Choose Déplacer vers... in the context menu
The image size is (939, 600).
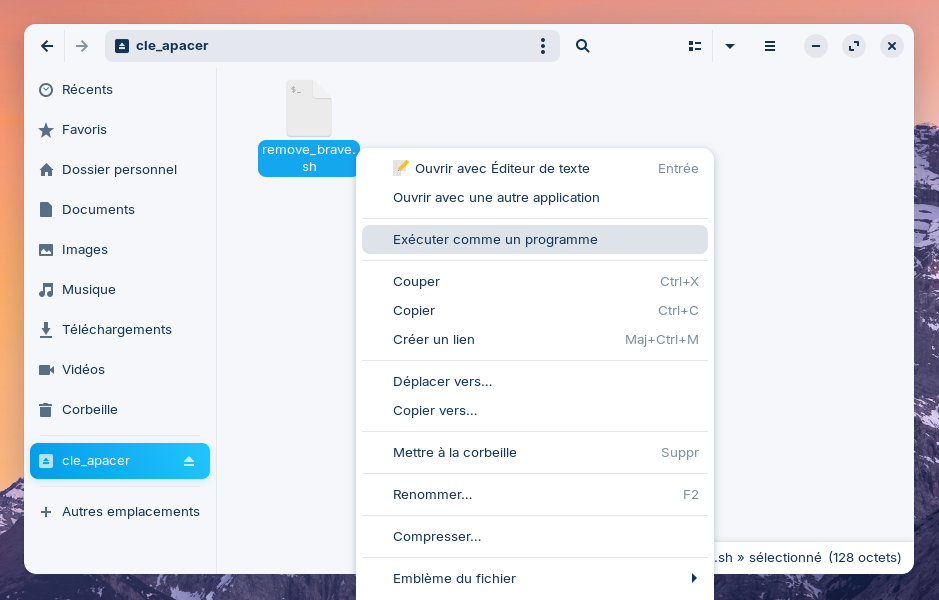tap(535, 381)
